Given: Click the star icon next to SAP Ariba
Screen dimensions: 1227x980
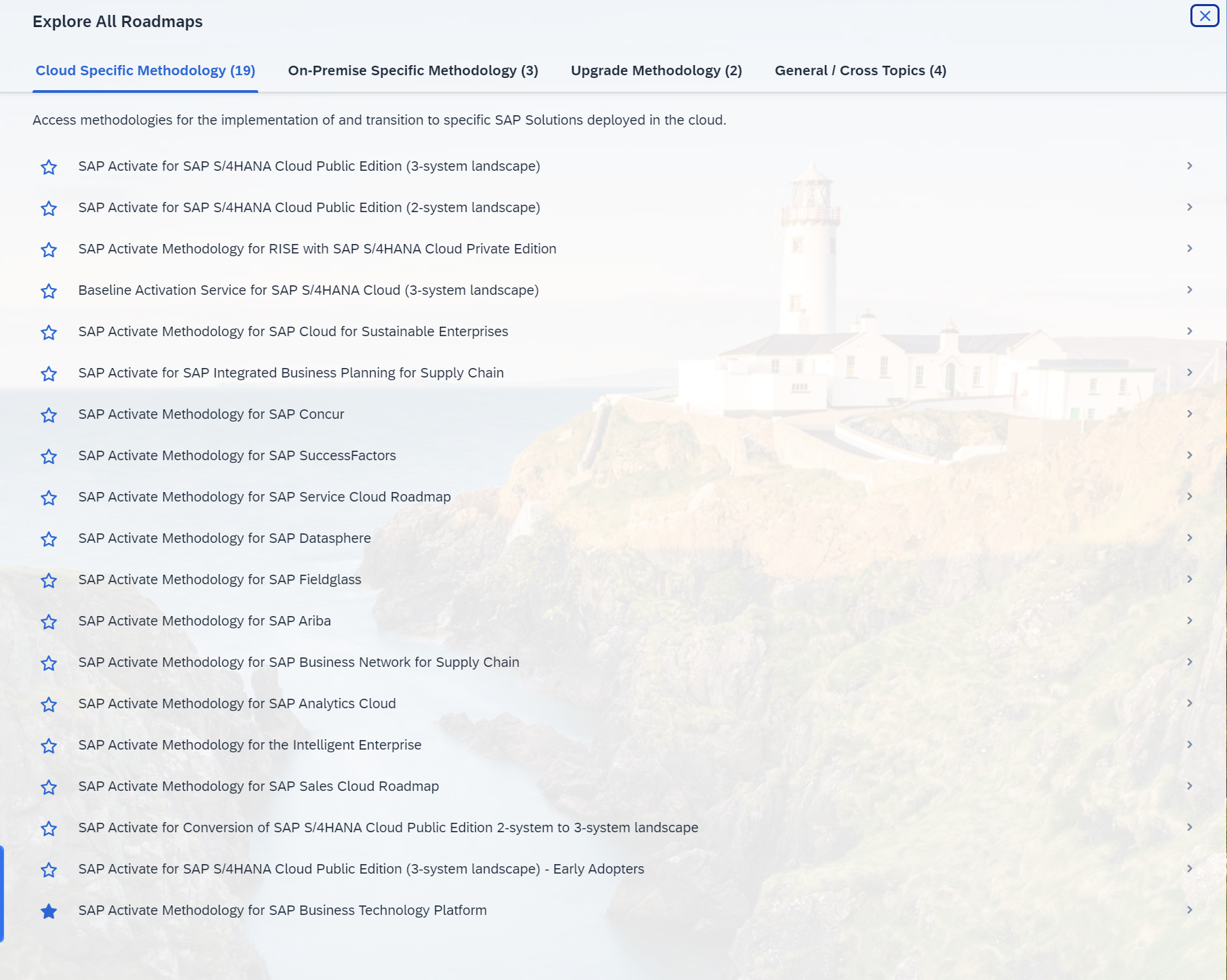Looking at the screenshot, I should click(x=49, y=621).
